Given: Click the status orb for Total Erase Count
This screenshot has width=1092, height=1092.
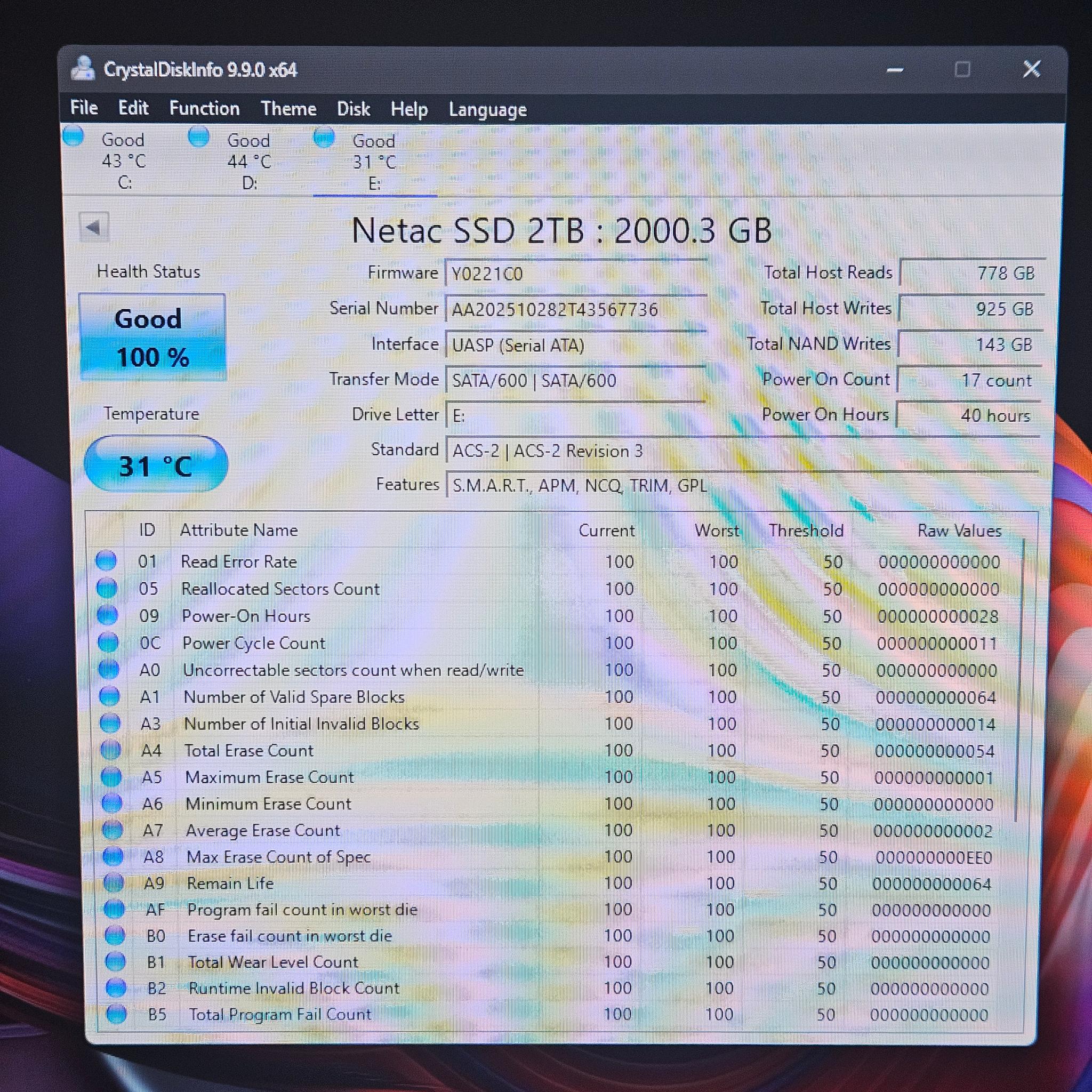Looking at the screenshot, I should point(111,750).
